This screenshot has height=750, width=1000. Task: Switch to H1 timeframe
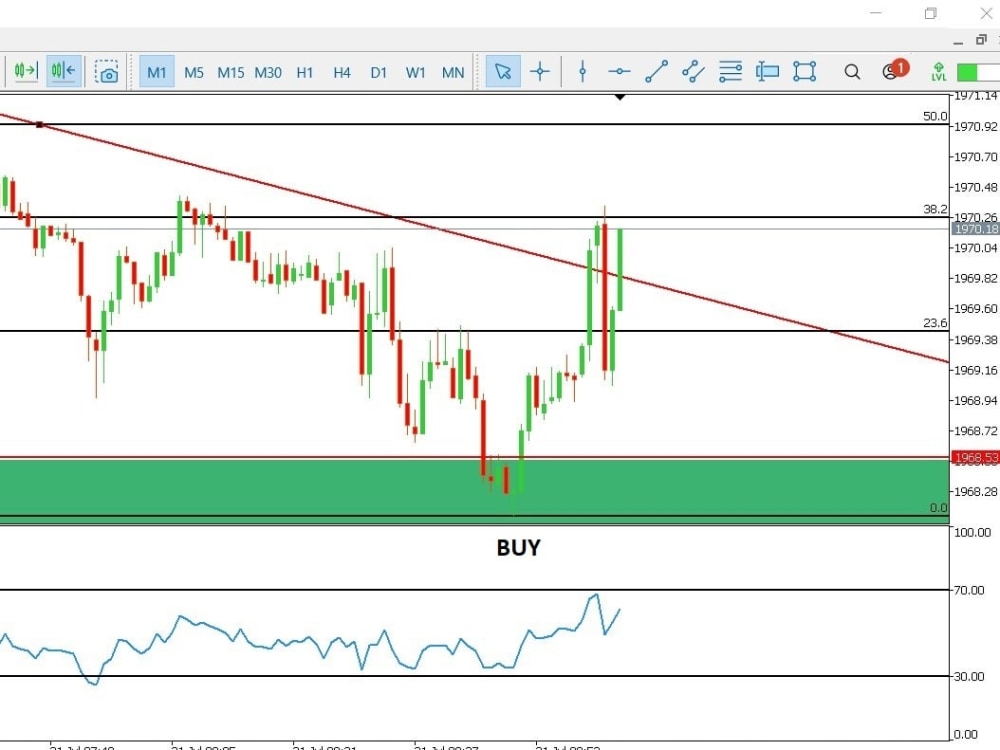pyautogui.click(x=305, y=73)
